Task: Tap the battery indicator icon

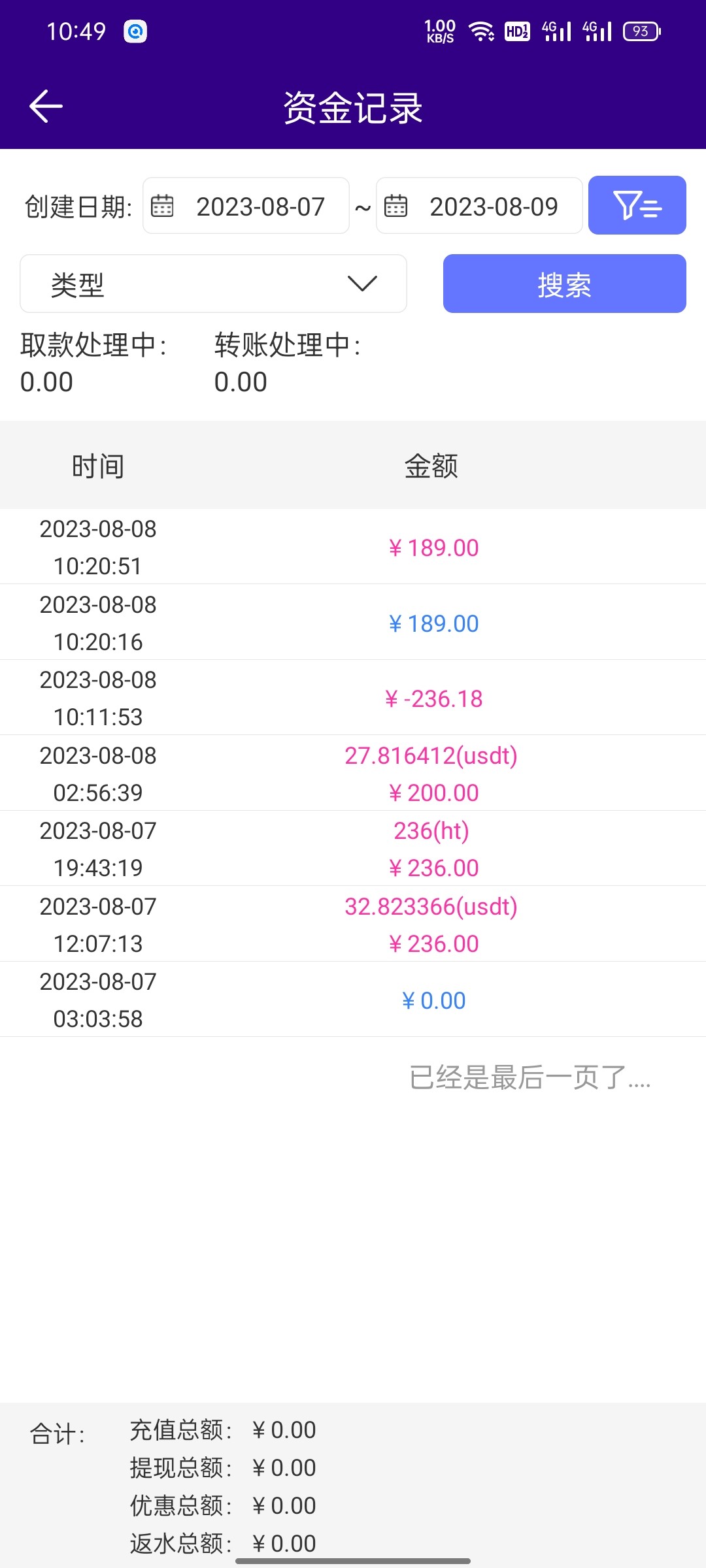Action: tap(642, 31)
